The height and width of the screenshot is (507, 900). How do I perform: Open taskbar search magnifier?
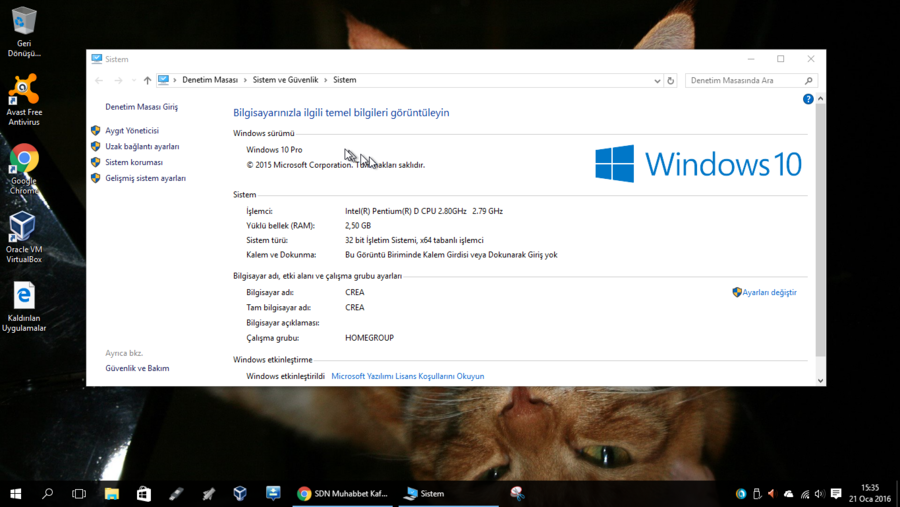48,494
